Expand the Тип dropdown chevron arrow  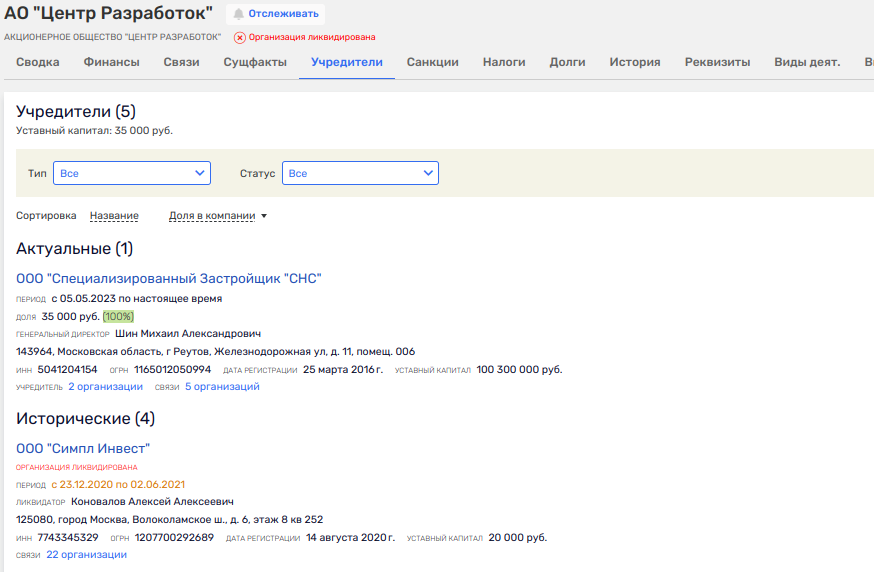pyautogui.click(x=199, y=173)
